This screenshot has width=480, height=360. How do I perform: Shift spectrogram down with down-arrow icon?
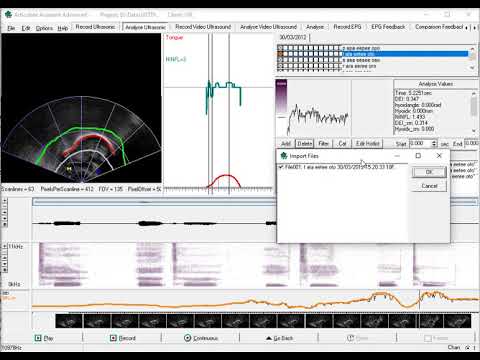click(x=5, y=264)
